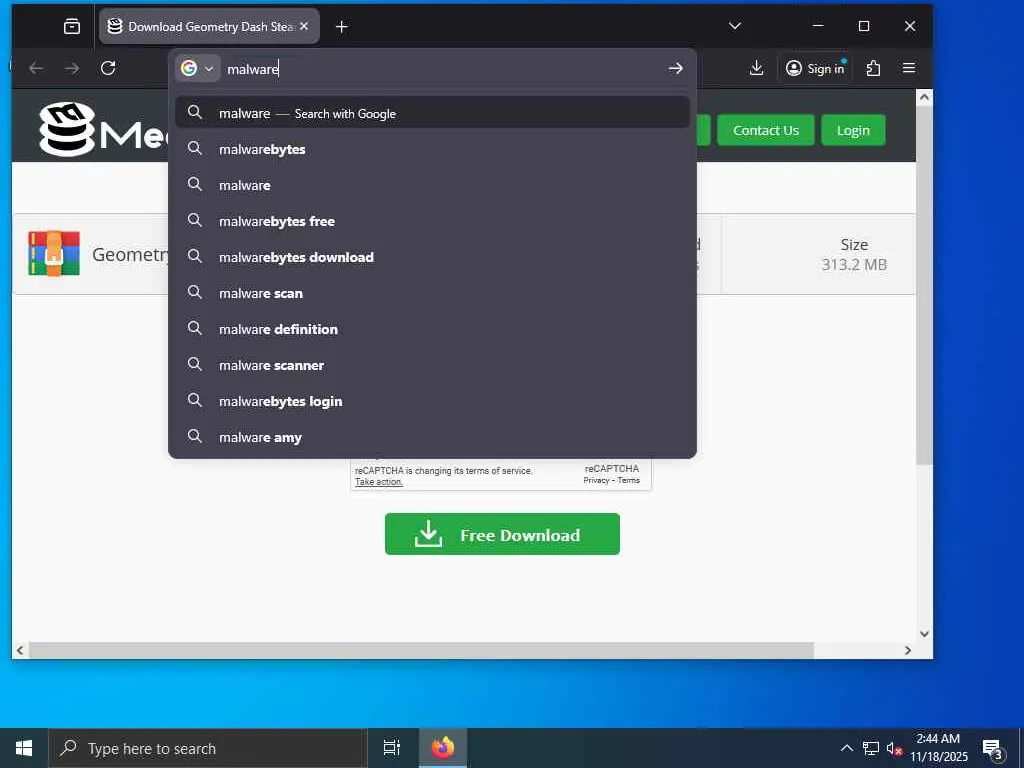Viewport: 1024px width, 768px height.
Task: Click the page's vertical scrollbar thumb
Action: pyautogui.click(x=924, y=285)
